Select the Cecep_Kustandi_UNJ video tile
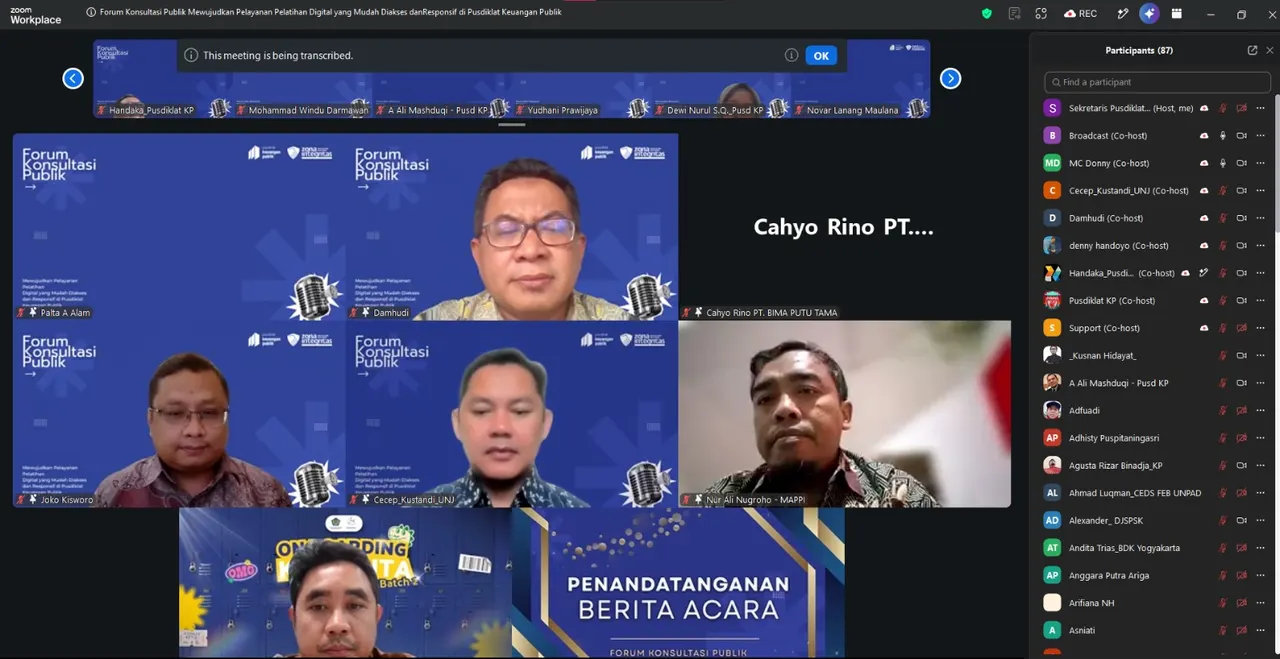This screenshot has width=1280, height=659. pyautogui.click(x=511, y=414)
